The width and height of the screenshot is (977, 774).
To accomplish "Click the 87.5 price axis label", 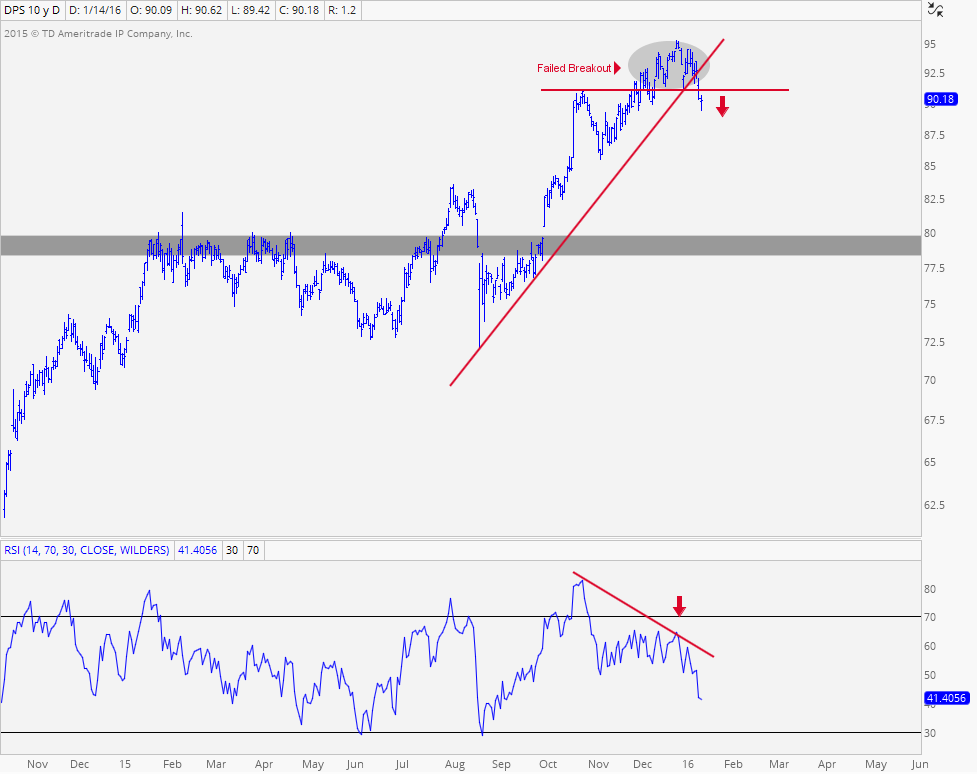I will click(934, 135).
